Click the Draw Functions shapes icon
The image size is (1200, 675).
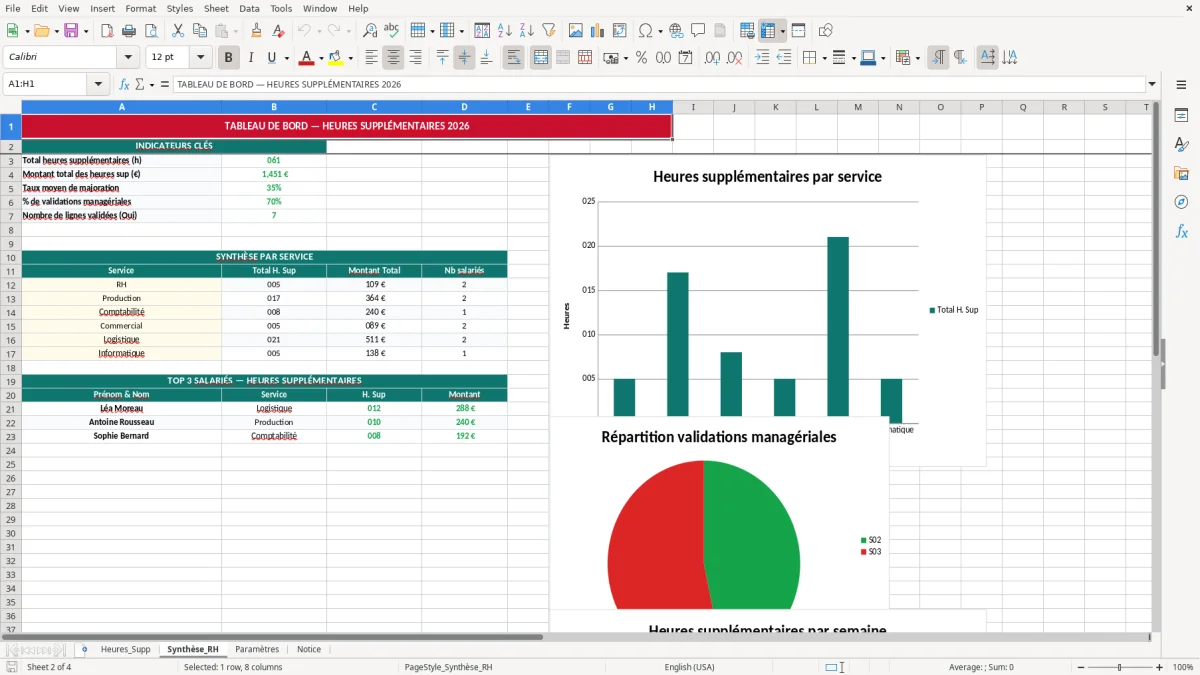[x=825, y=31]
